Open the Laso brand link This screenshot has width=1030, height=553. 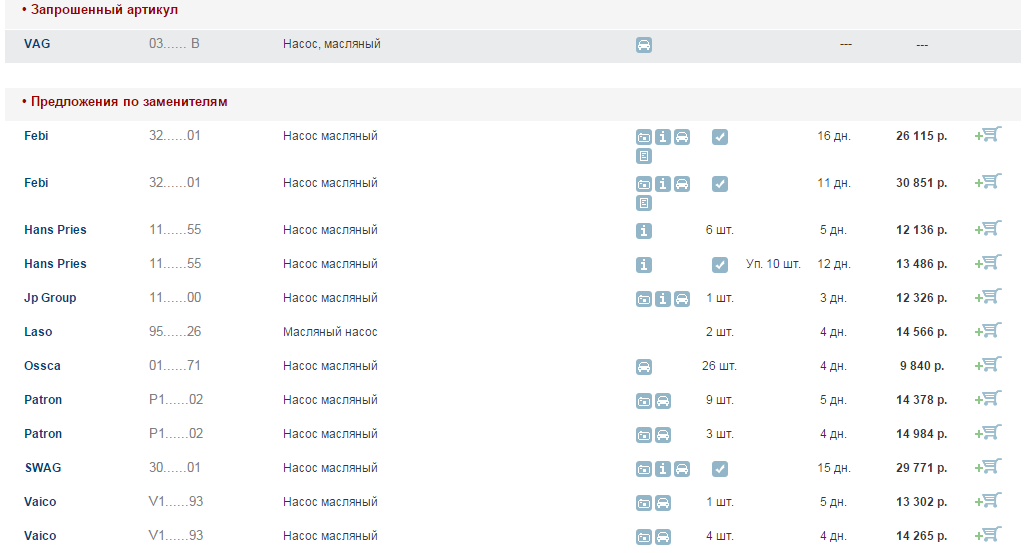pos(38,332)
